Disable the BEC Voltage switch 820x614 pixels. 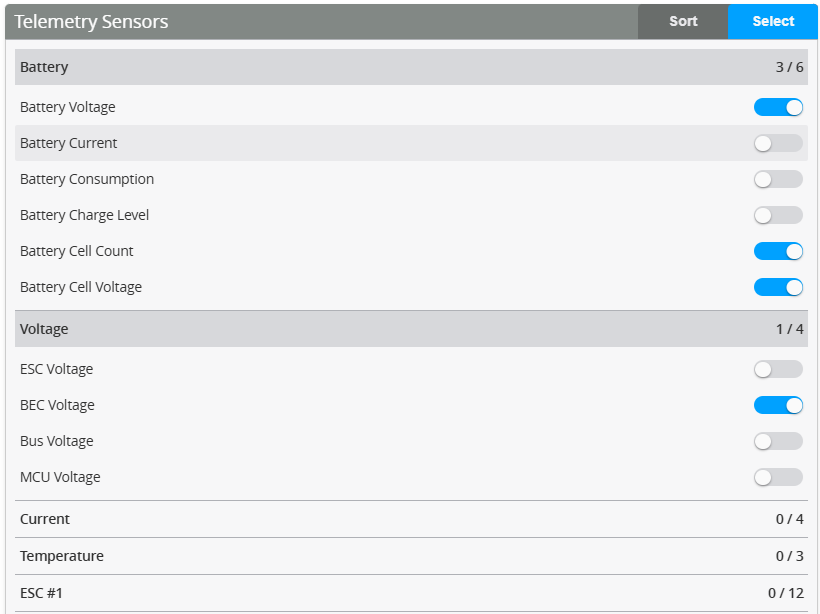pyautogui.click(x=778, y=405)
